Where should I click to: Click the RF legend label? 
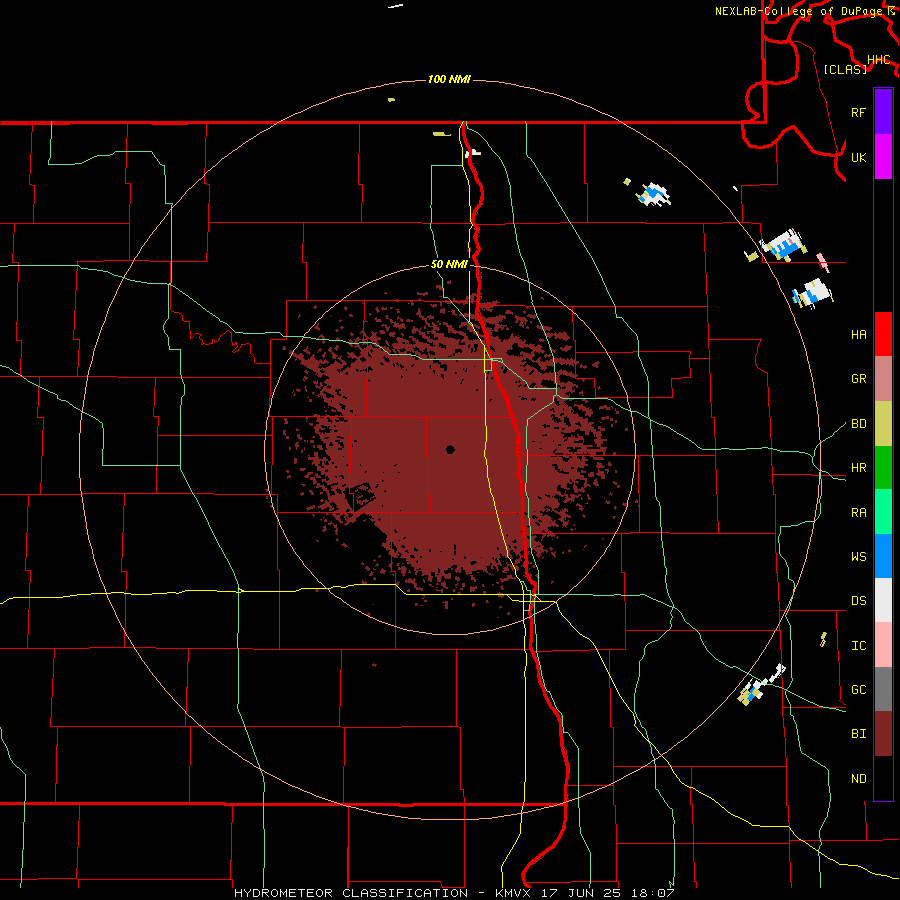(858, 112)
